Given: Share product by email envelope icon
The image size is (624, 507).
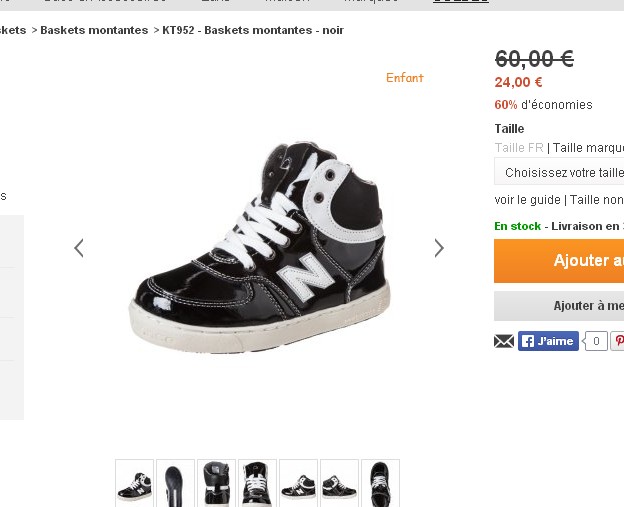Looking at the screenshot, I should [504, 341].
